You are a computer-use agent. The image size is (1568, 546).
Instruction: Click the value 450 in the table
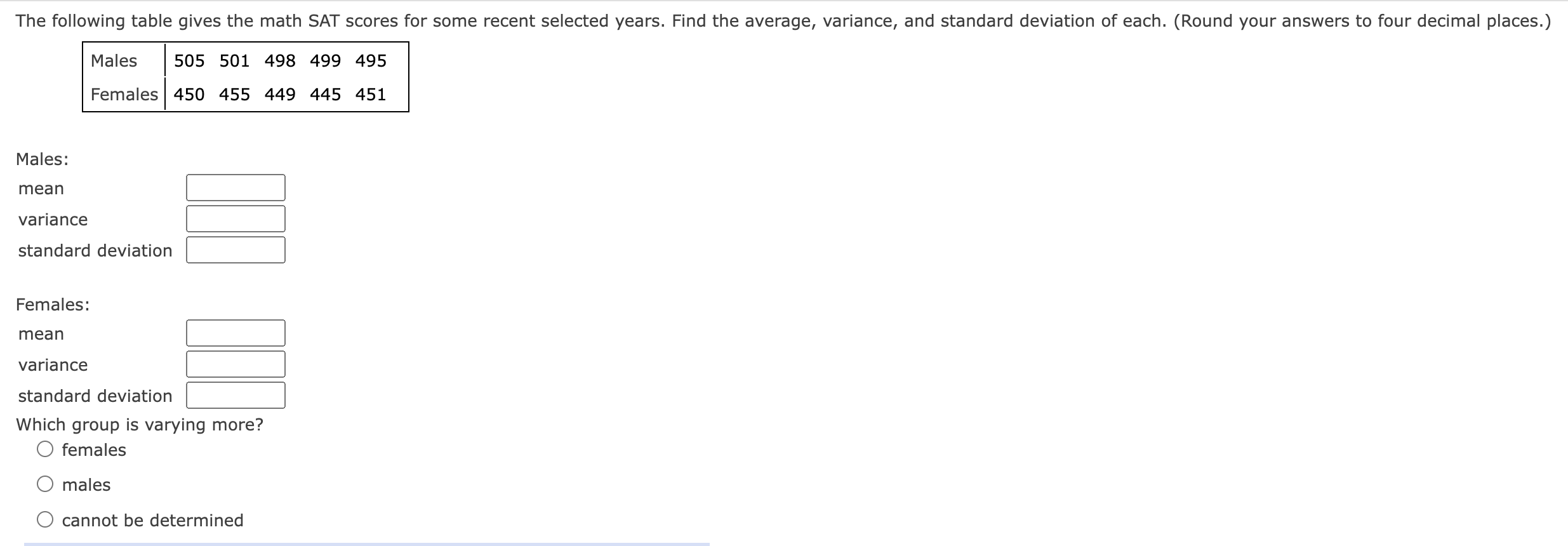tap(189, 94)
